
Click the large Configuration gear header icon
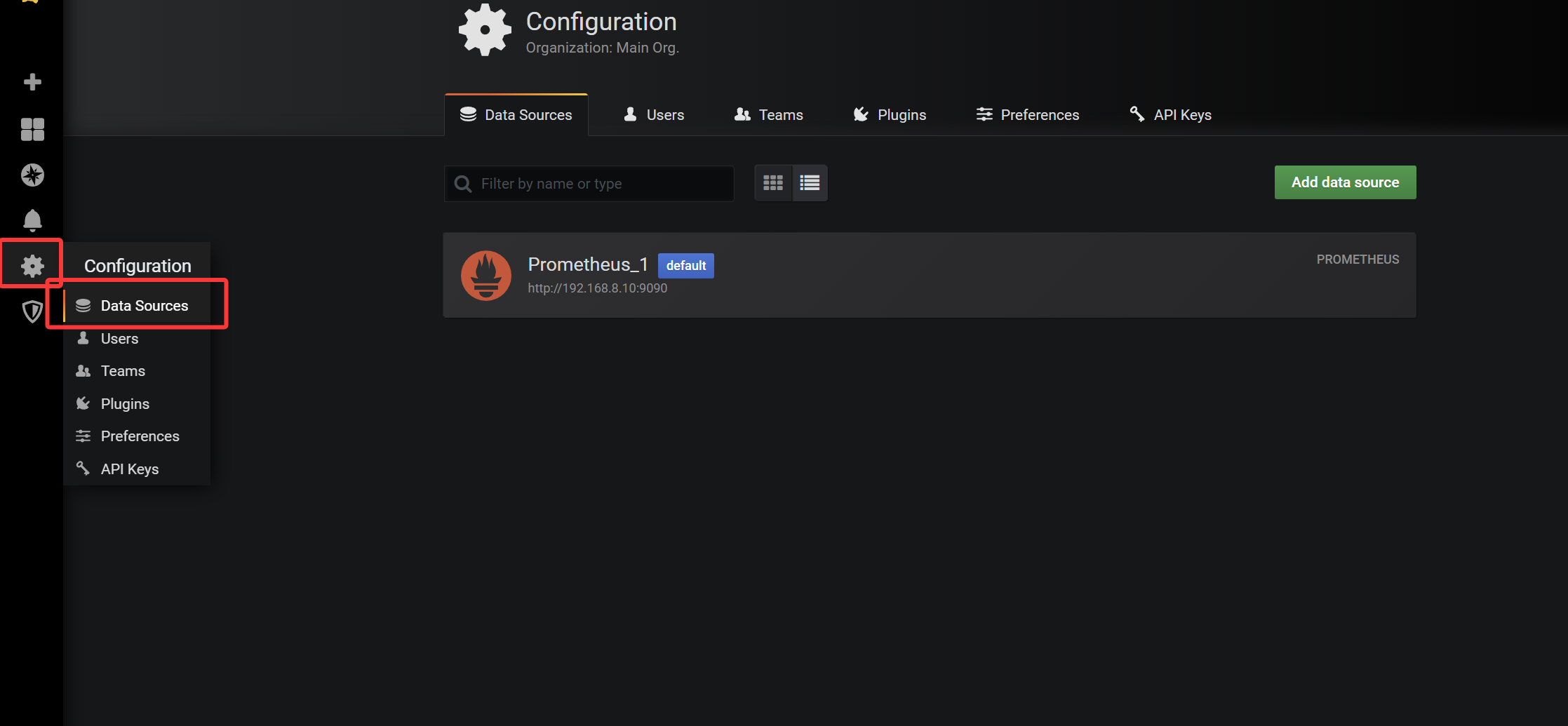[x=485, y=29]
